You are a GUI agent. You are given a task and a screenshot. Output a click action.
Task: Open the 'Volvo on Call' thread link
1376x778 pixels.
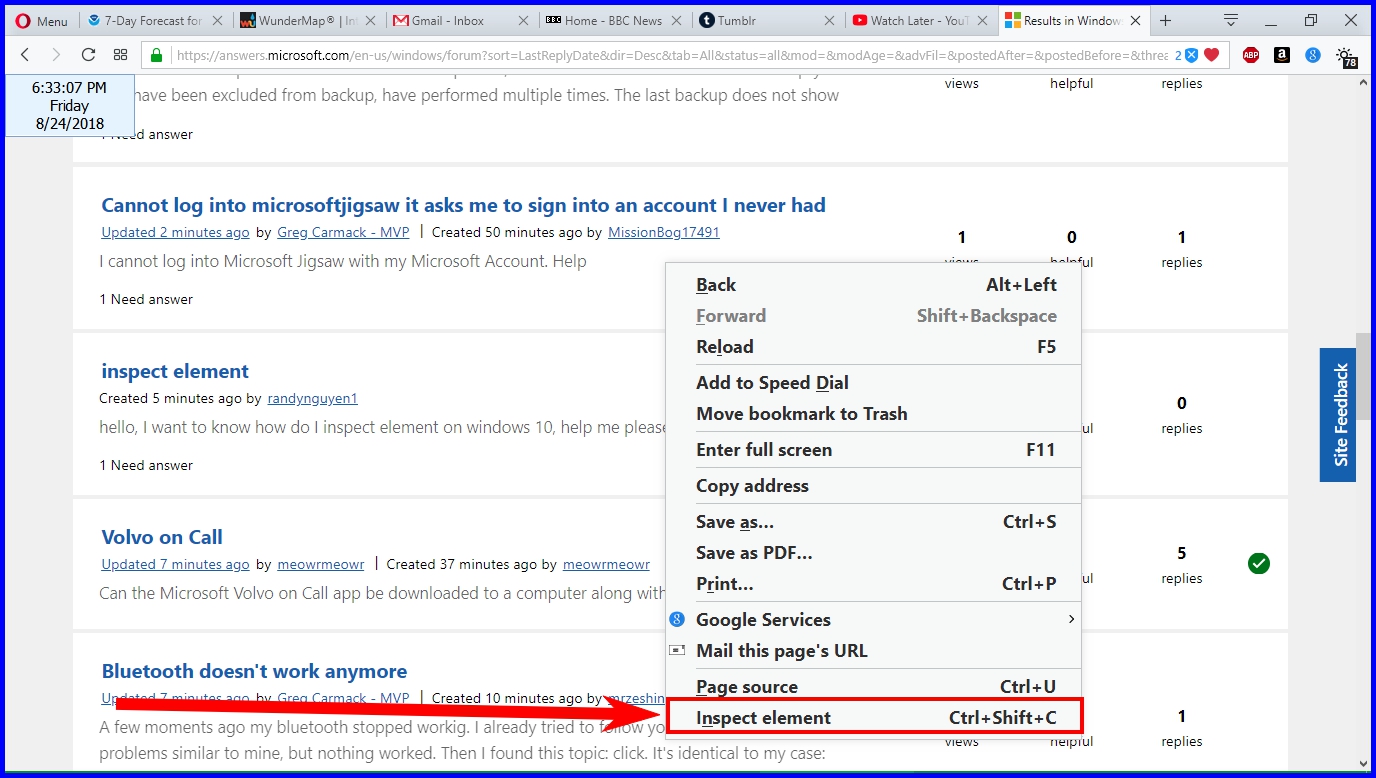coord(162,537)
